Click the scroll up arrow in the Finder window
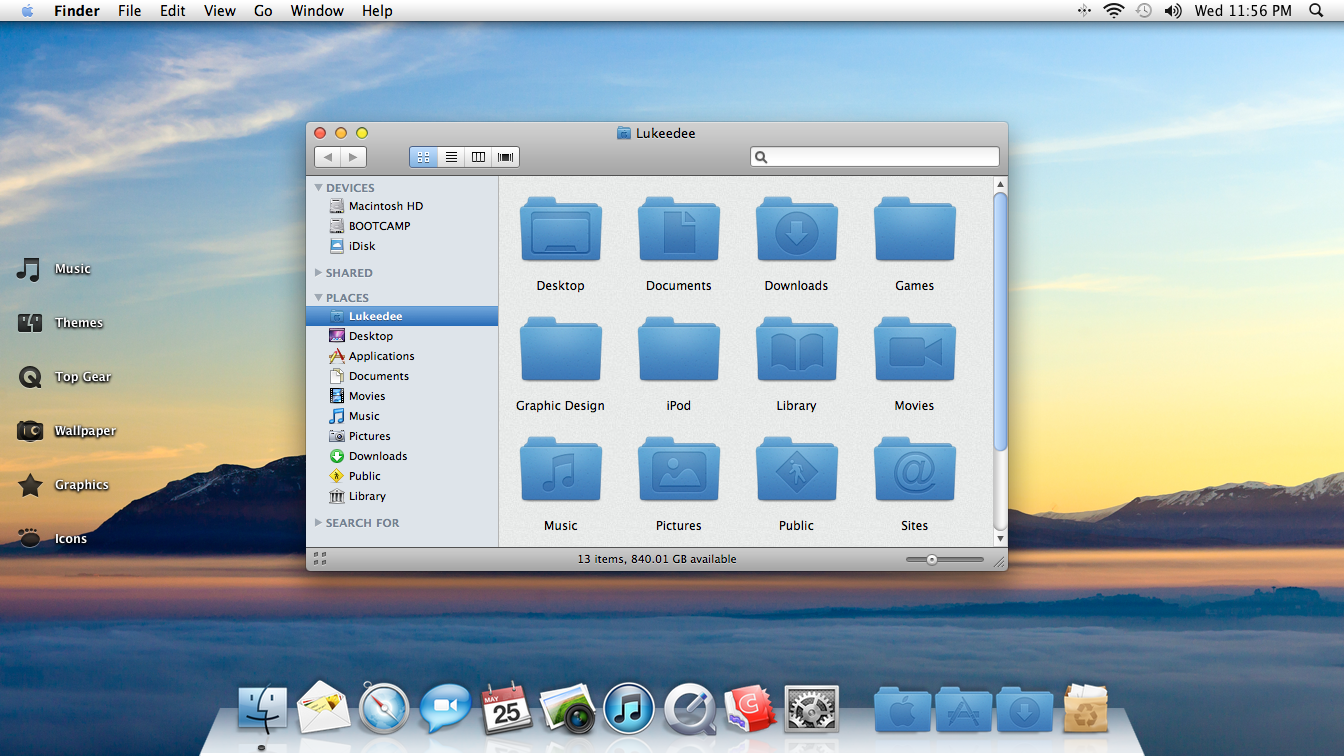The height and width of the screenshot is (756, 1344). coord(1000,184)
